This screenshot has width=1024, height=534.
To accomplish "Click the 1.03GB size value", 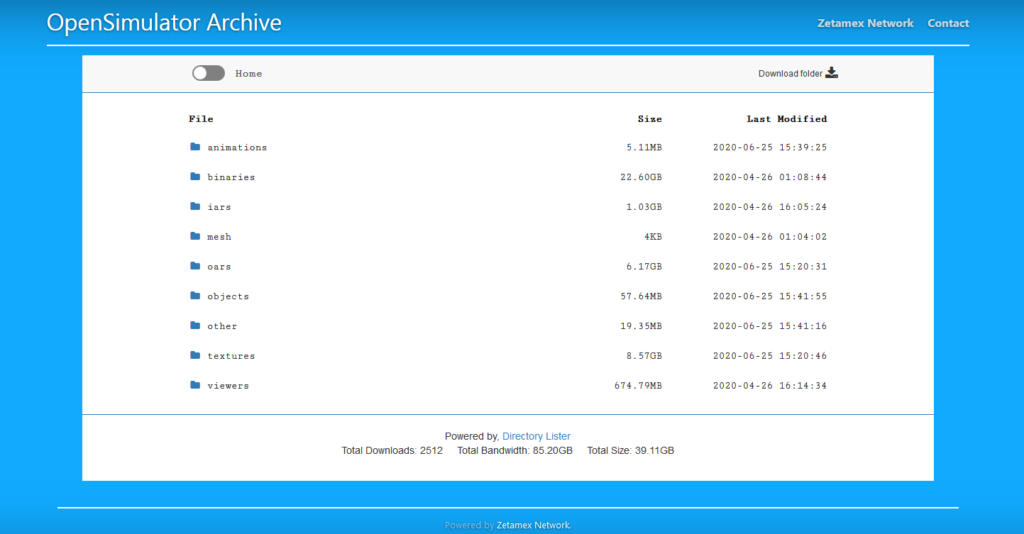I will (644, 207).
